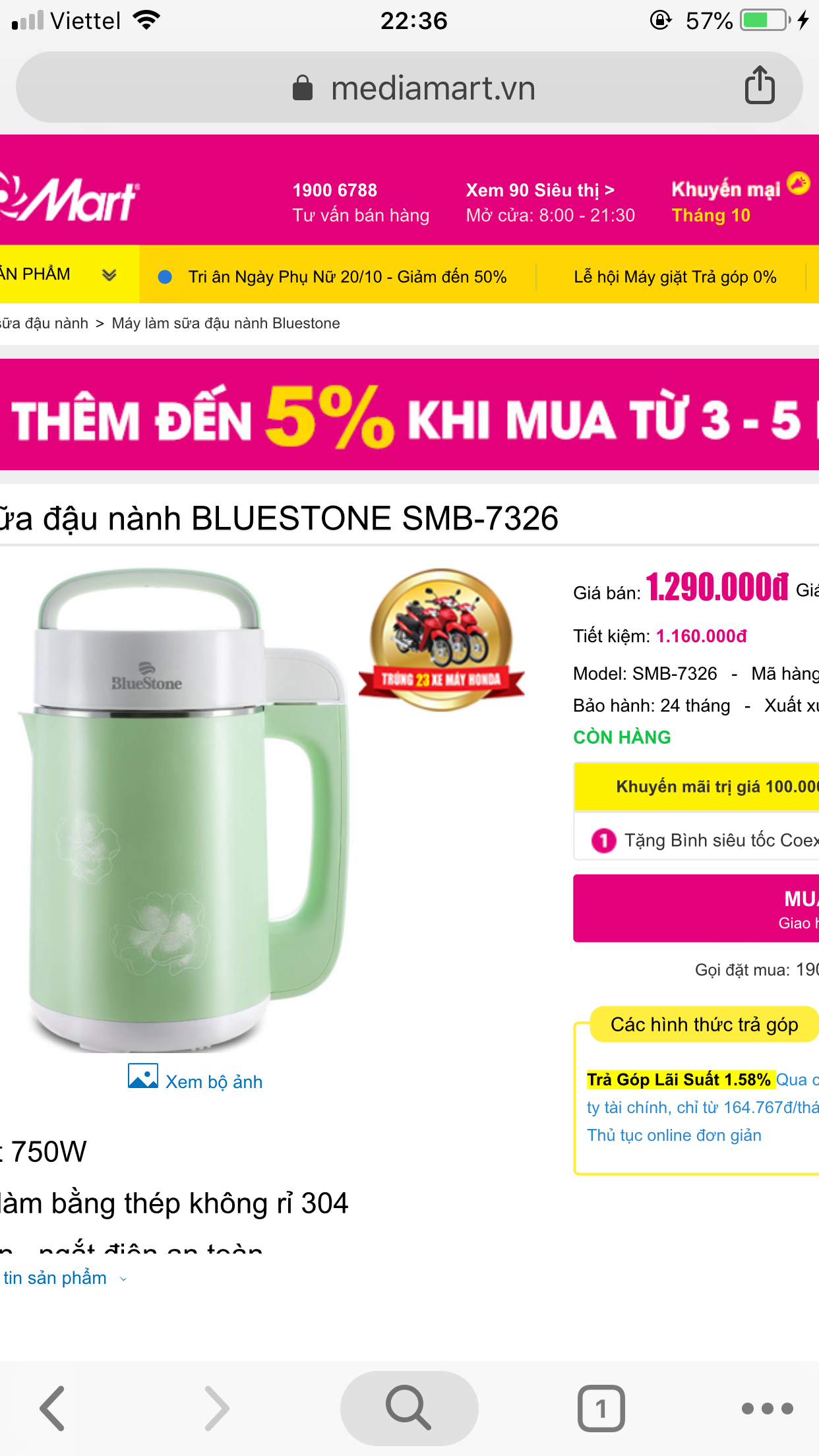Click the Honda motorbike prize badge

click(442, 640)
